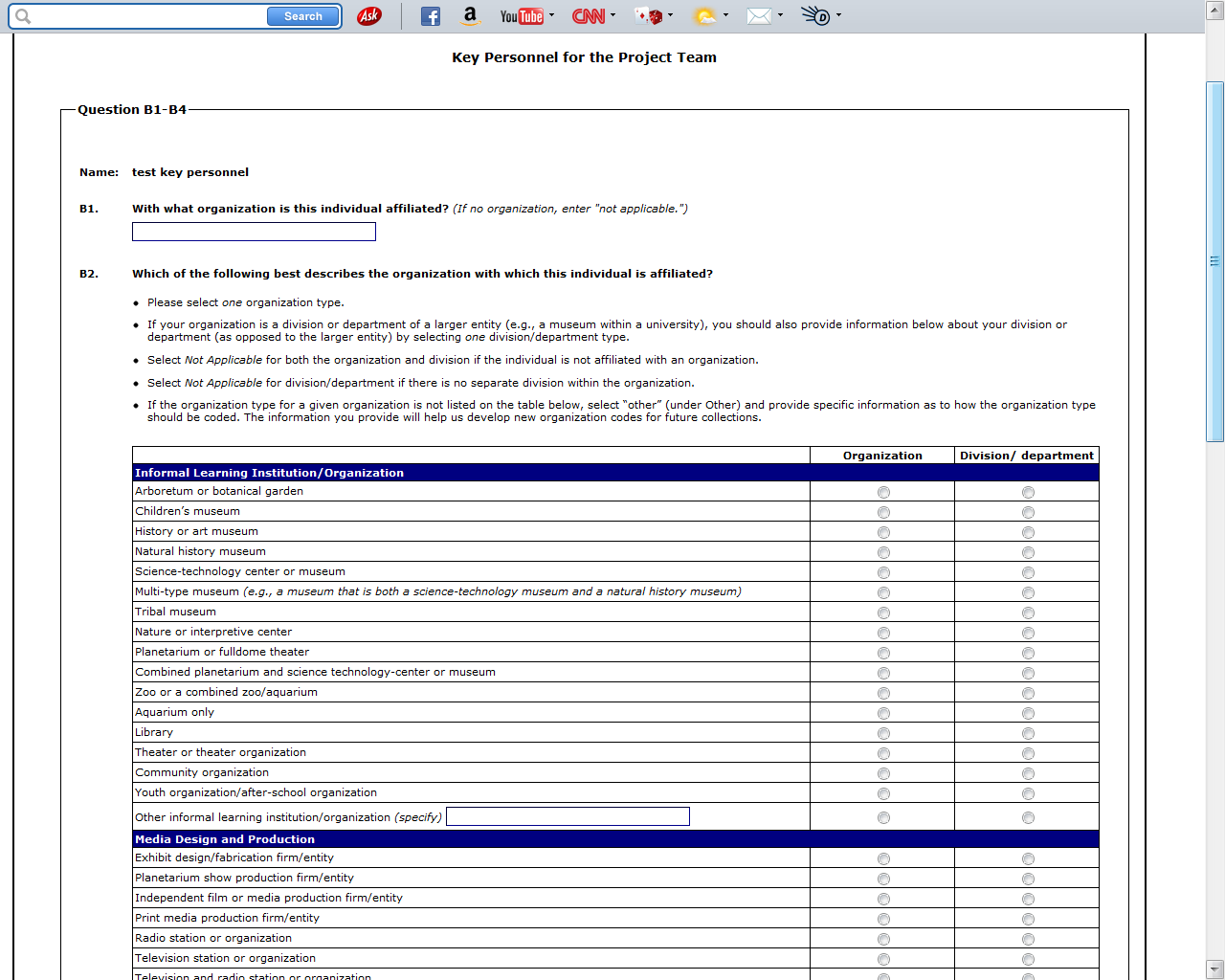
Task: Select Division/department for Arboretum or botanical garden
Action: coord(1028,492)
